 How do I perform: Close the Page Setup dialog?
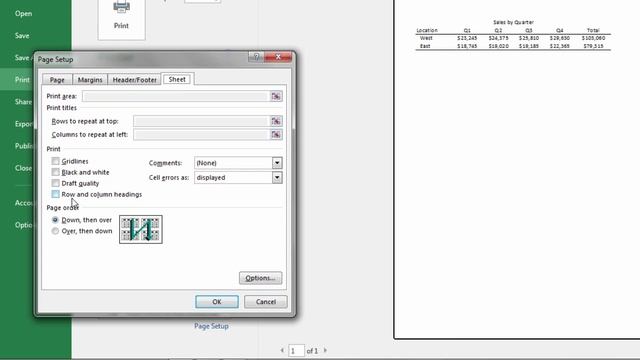point(278,57)
